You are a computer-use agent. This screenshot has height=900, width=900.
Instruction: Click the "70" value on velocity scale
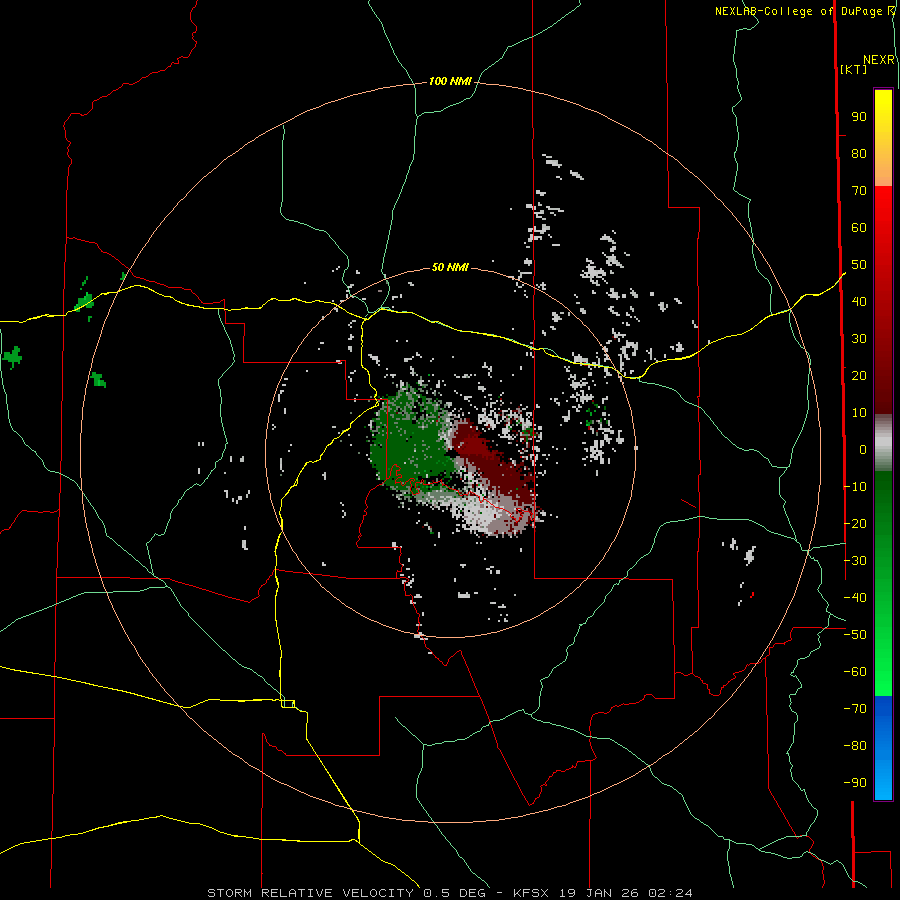pos(859,191)
